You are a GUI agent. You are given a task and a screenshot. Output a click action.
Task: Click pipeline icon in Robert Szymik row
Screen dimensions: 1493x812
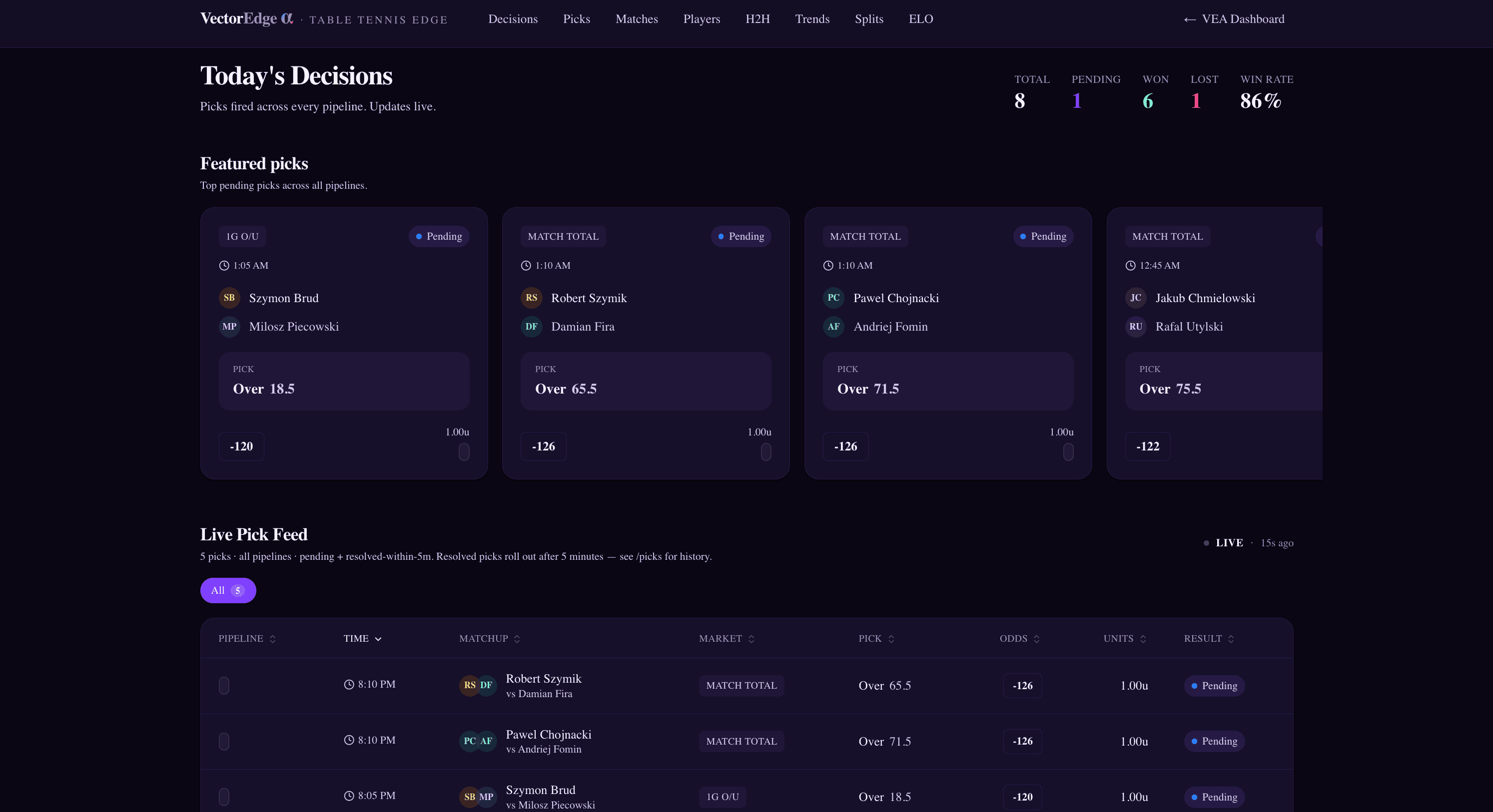224,686
